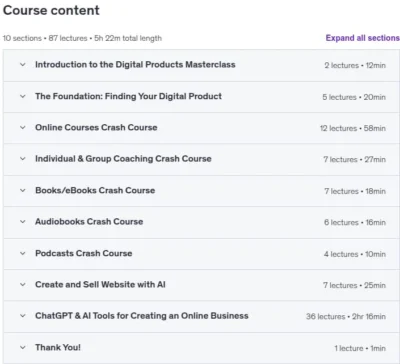Select Individual & Group Coaching Crash Course title

(123, 159)
